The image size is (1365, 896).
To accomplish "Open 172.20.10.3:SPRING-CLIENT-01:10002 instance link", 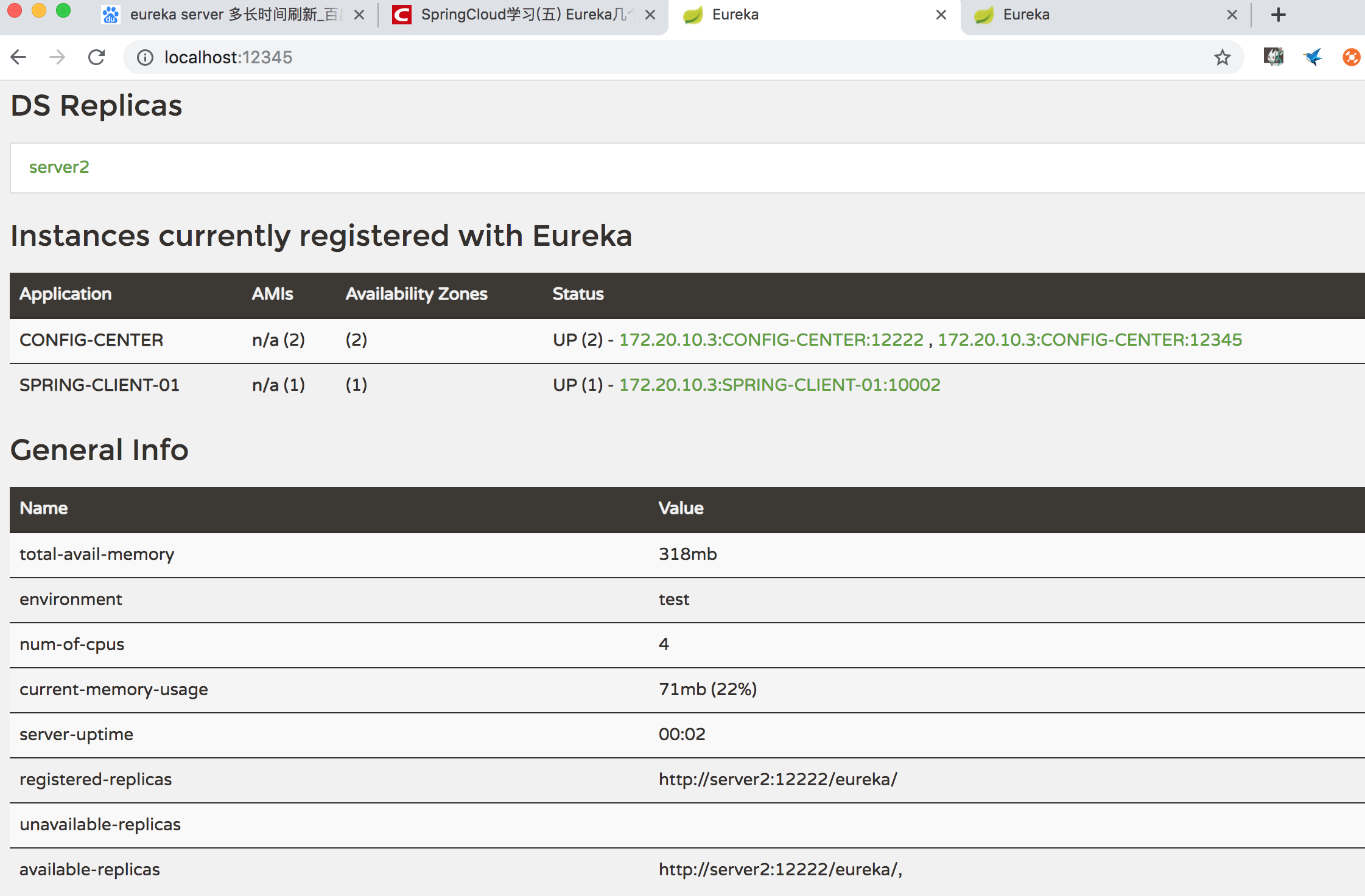I will (x=780, y=385).
